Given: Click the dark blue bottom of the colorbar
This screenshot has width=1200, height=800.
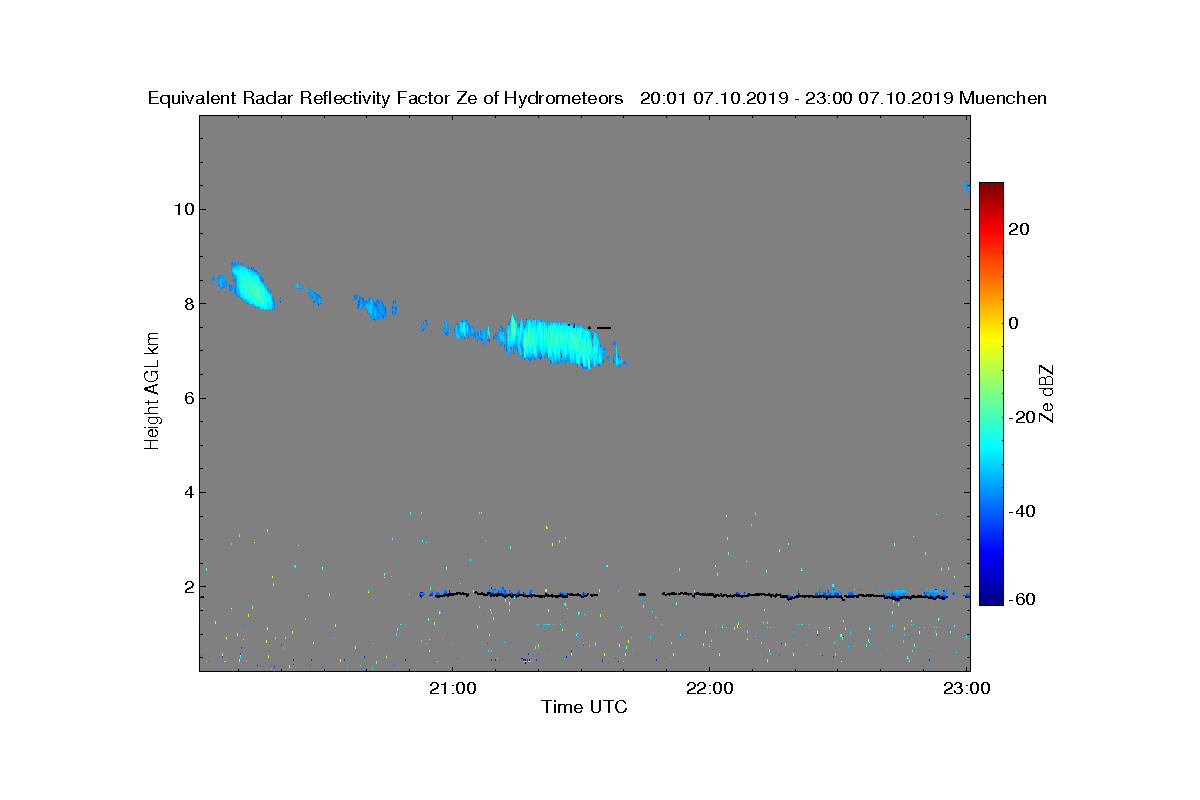Looking at the screenshot, I should tap(991, 595).
